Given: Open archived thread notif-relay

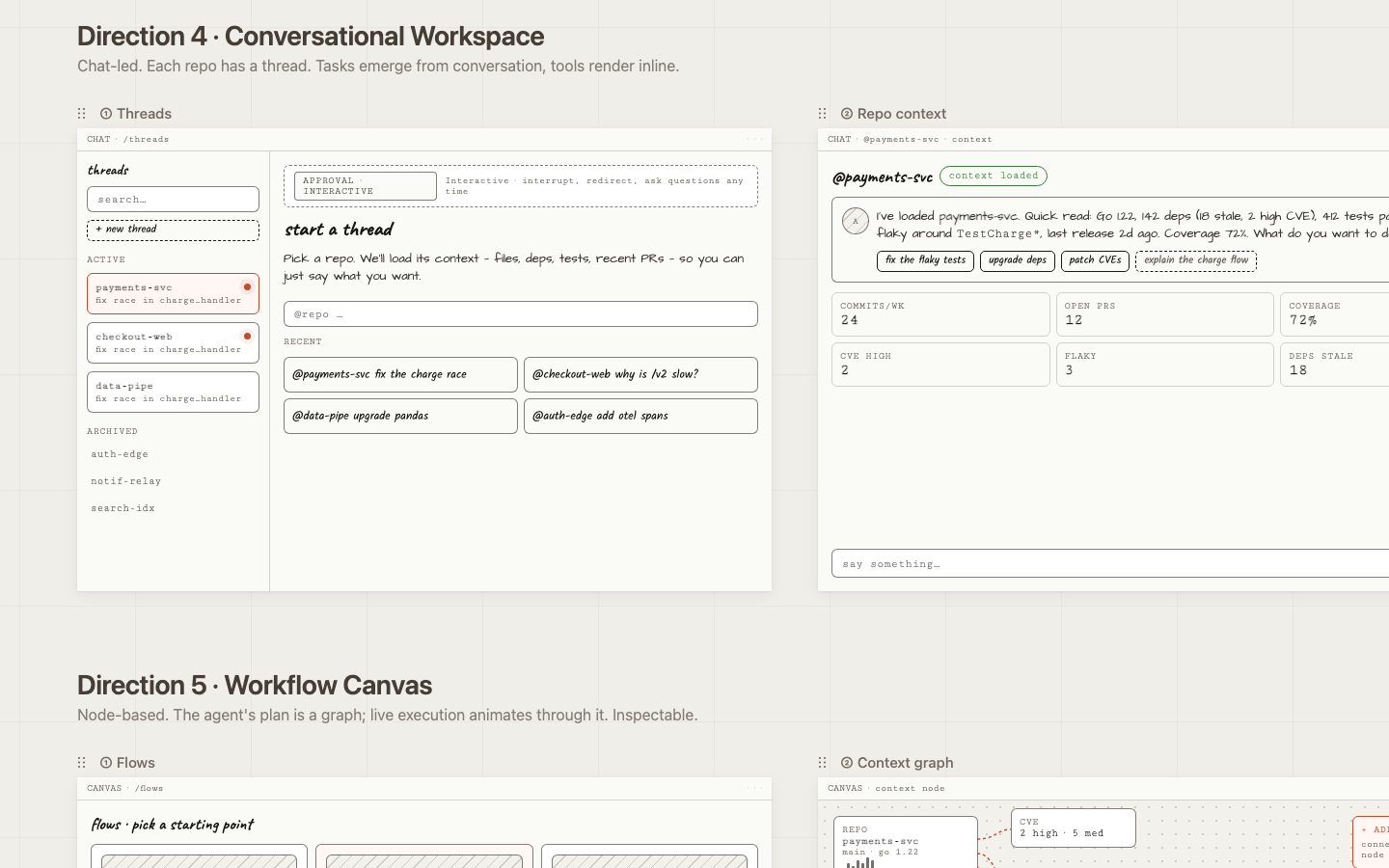Looking at the screenshot, I should [x=125, y=481].
